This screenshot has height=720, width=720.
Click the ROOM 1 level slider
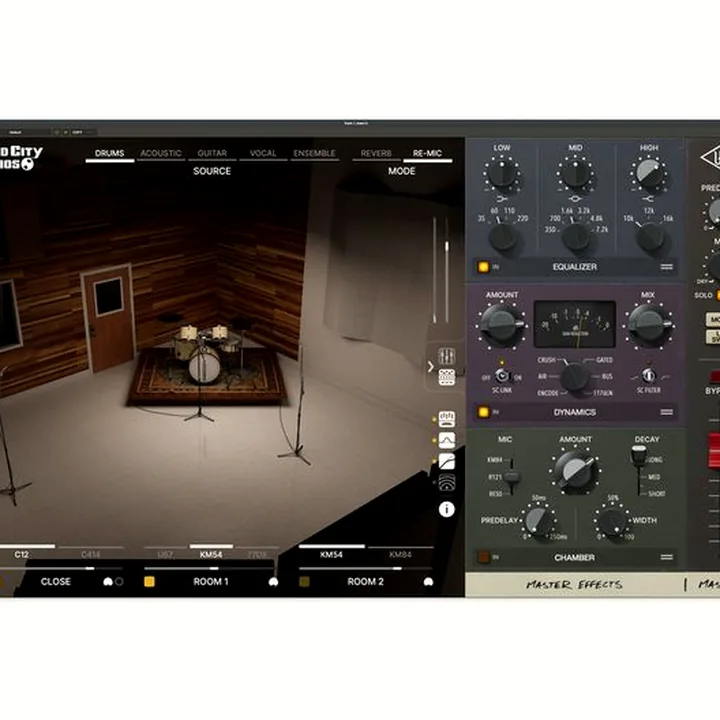pyautogui.click(x=212, y=568)
